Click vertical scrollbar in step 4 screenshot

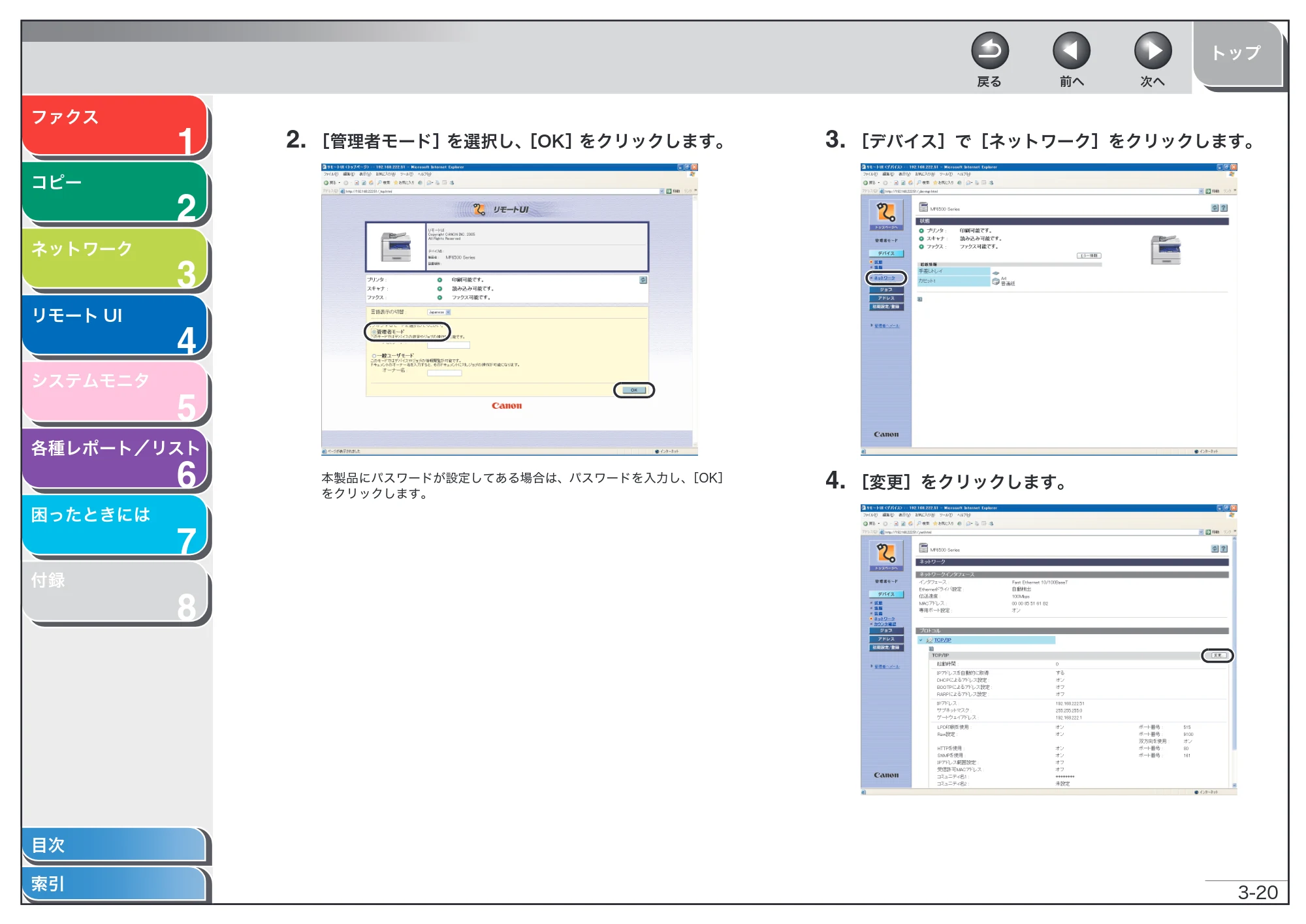pos(1234,662)
